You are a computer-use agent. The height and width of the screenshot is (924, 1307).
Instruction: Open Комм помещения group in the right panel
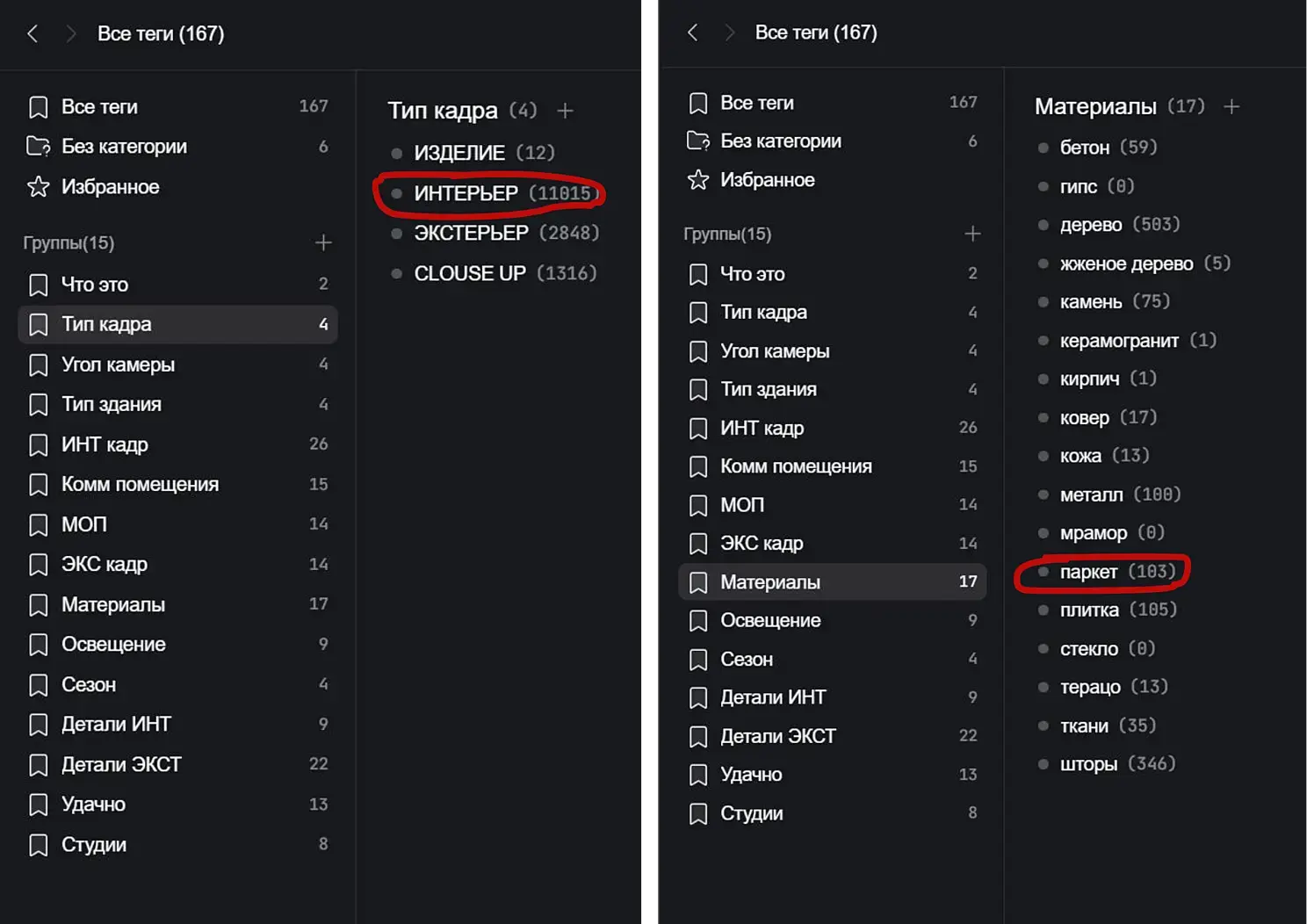796,466
